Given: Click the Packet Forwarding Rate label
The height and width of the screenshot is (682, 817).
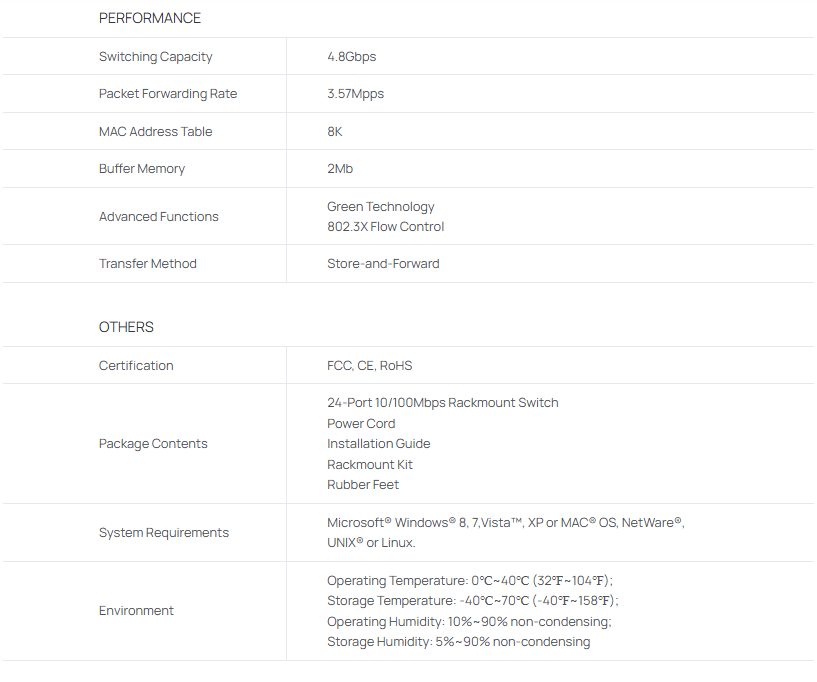Looking at the screenshot, I should point(168,94).
